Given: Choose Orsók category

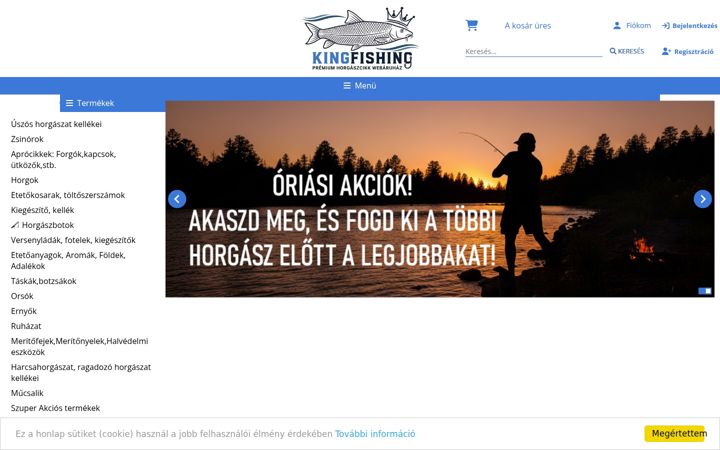Looking at the screenshot, I should coord(22,296).
